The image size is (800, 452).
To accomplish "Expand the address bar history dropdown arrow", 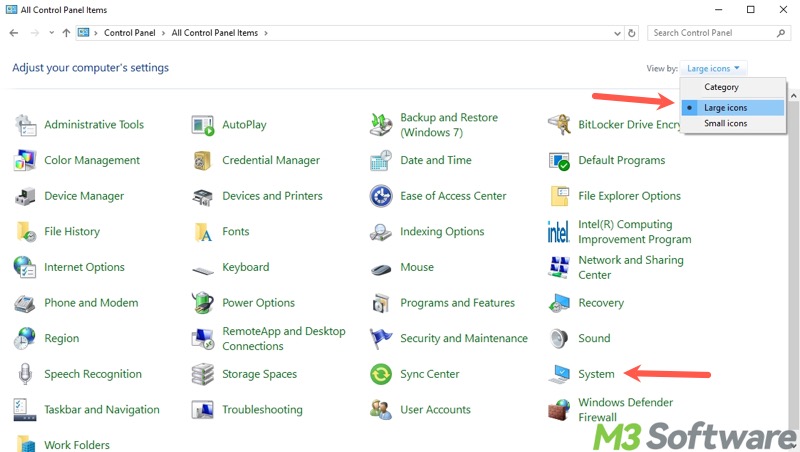I will pyautogui.click(x=617, y=33).
